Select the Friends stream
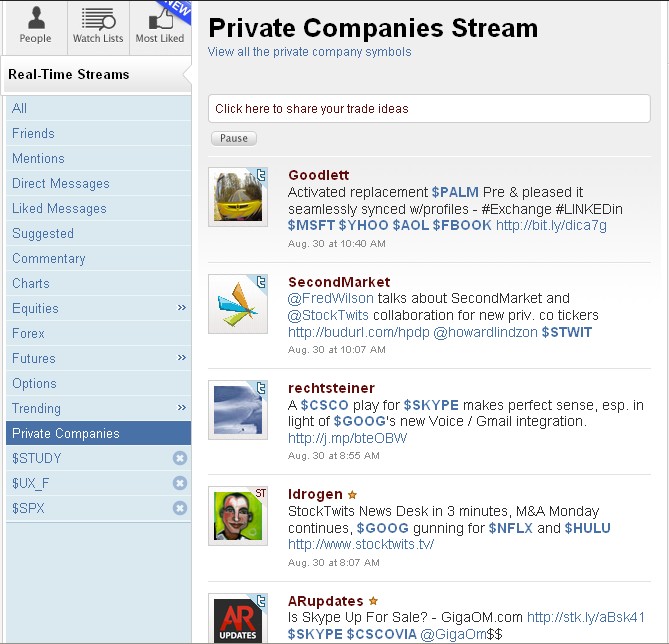Screen dimensions: 669x644 point(99,133)
